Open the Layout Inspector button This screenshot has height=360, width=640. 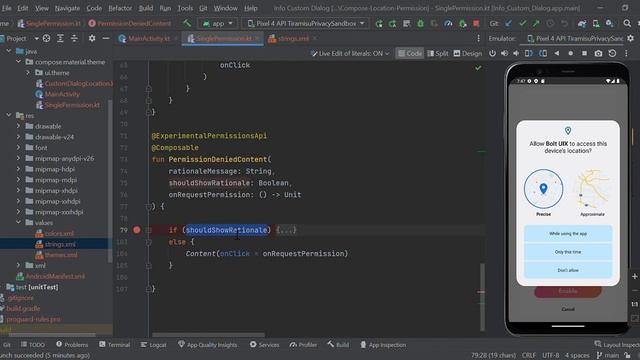point(617,345)
